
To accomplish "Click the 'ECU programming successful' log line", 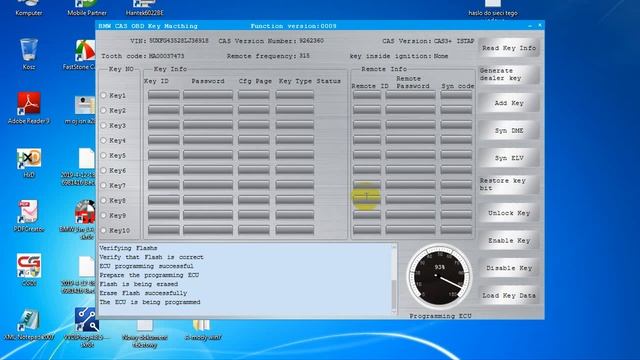I will click(147, 266).
